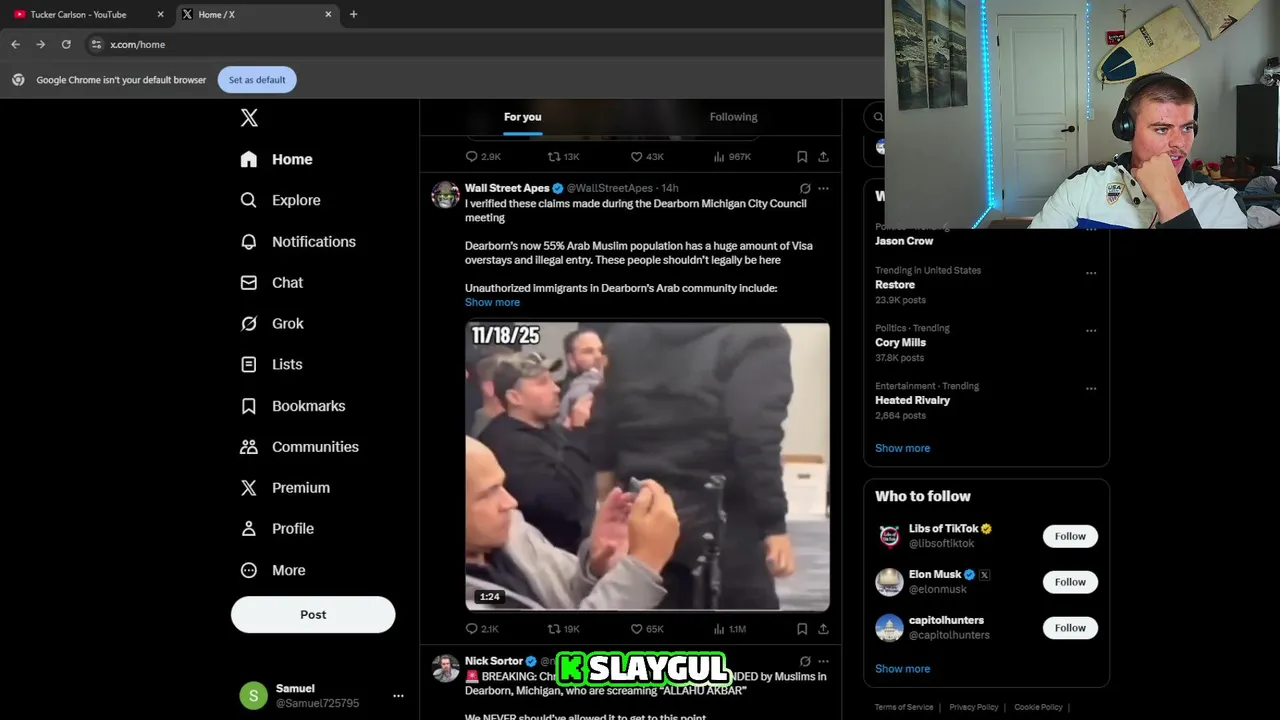Click the X logo in sidebar
Screen dimensions: 1280x720
[x=249, y=118]
